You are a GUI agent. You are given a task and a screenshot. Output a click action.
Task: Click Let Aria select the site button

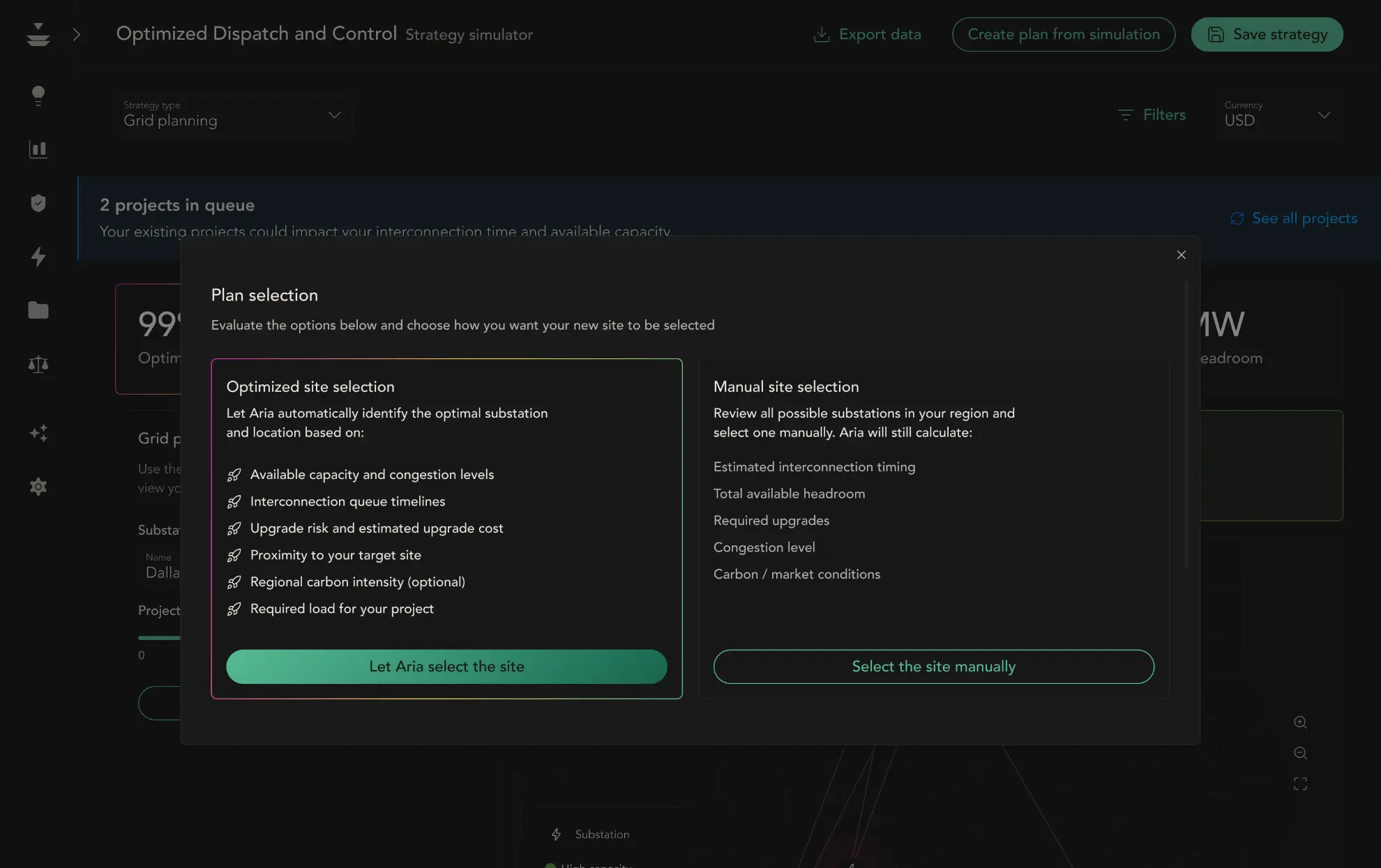[446, 667]
